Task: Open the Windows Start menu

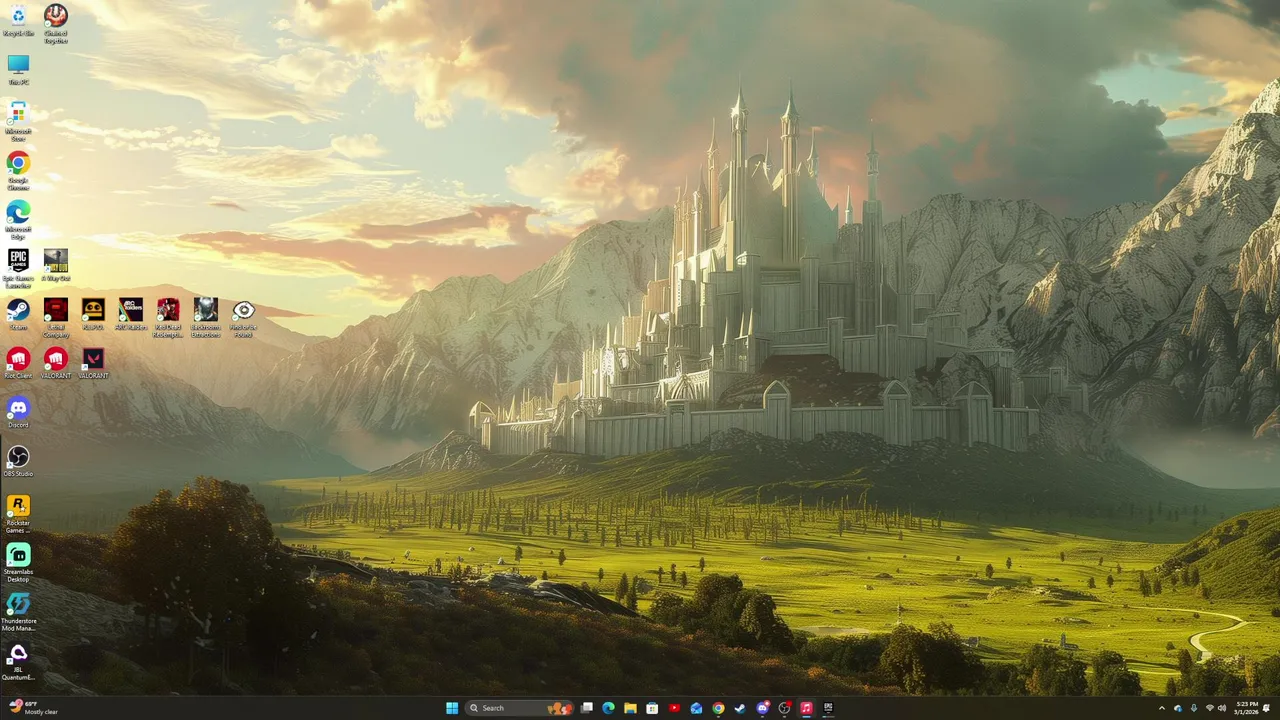Action: point(452,708)
